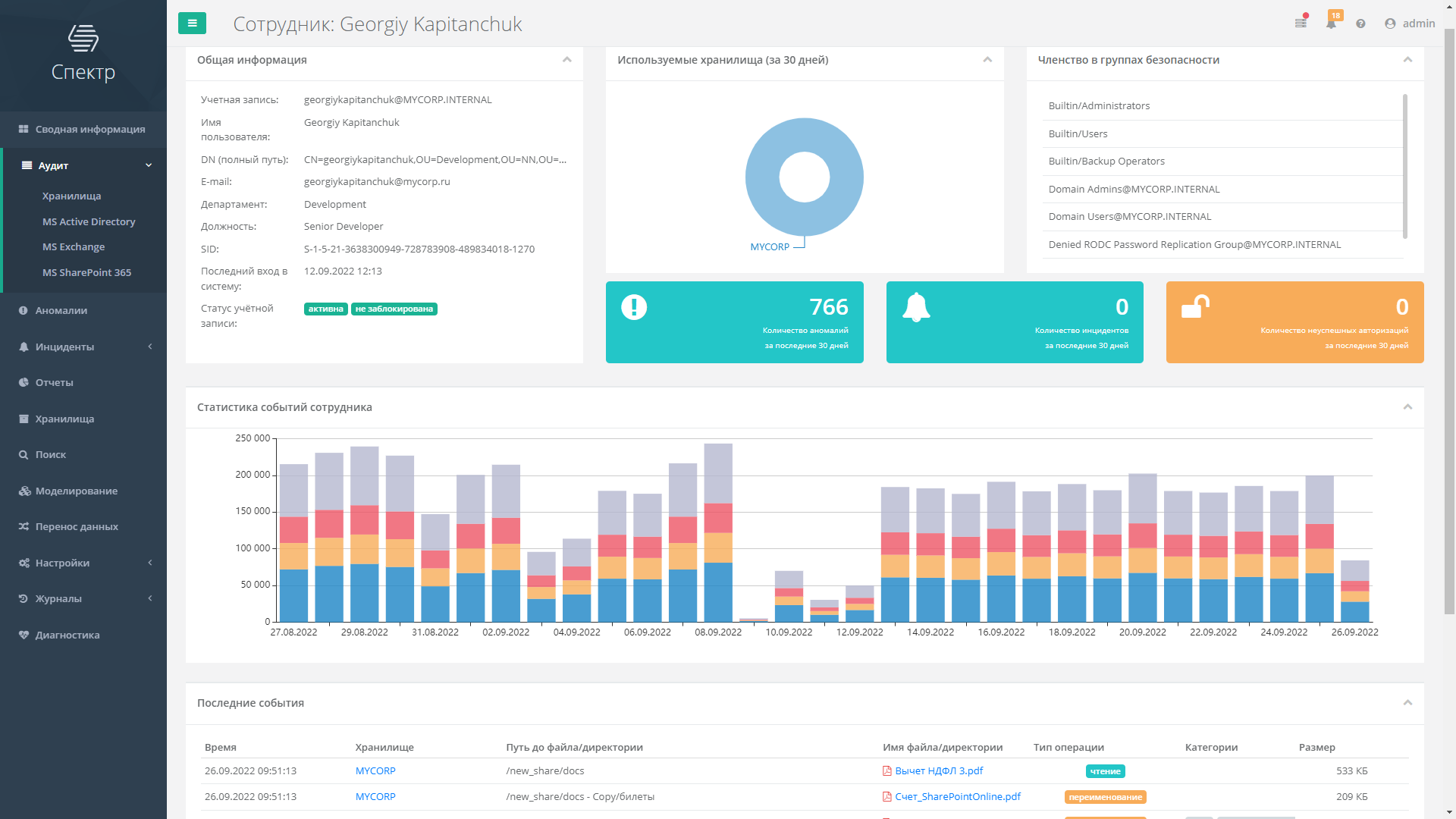The image size is (1456, 819).
Task: Click the unlocked padlock icon on the orange card
Action: (x=1195, y=306)
